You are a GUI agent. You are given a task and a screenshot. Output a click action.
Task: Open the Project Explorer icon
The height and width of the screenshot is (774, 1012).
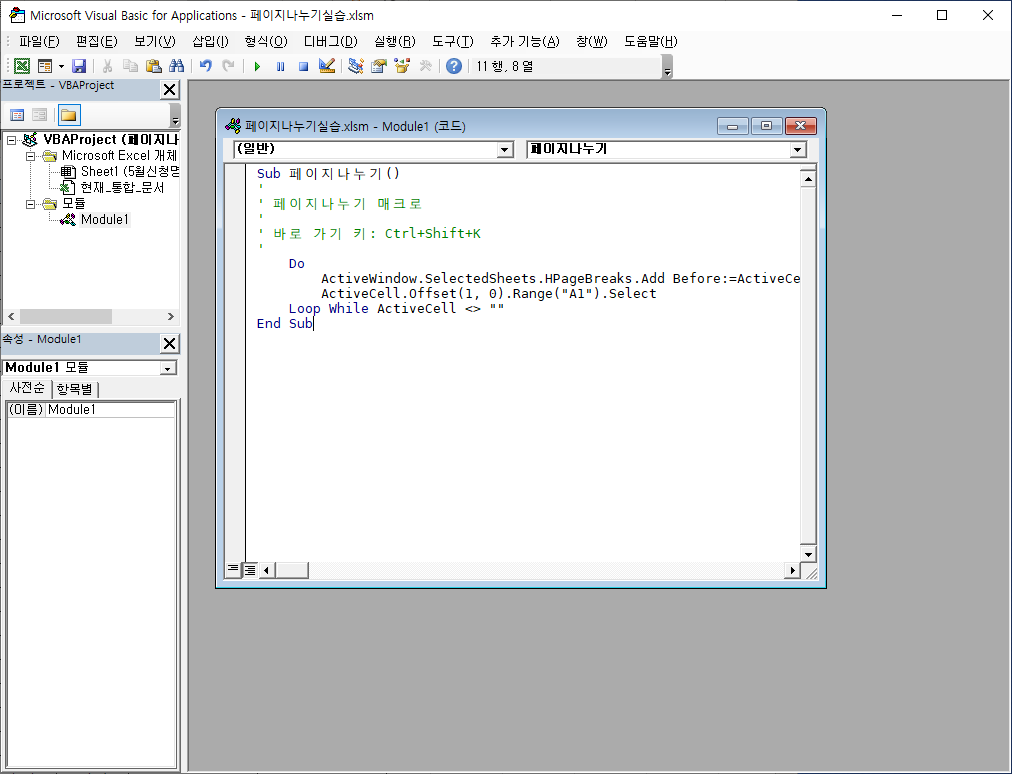pyautogui.click(x=356, y=66)
